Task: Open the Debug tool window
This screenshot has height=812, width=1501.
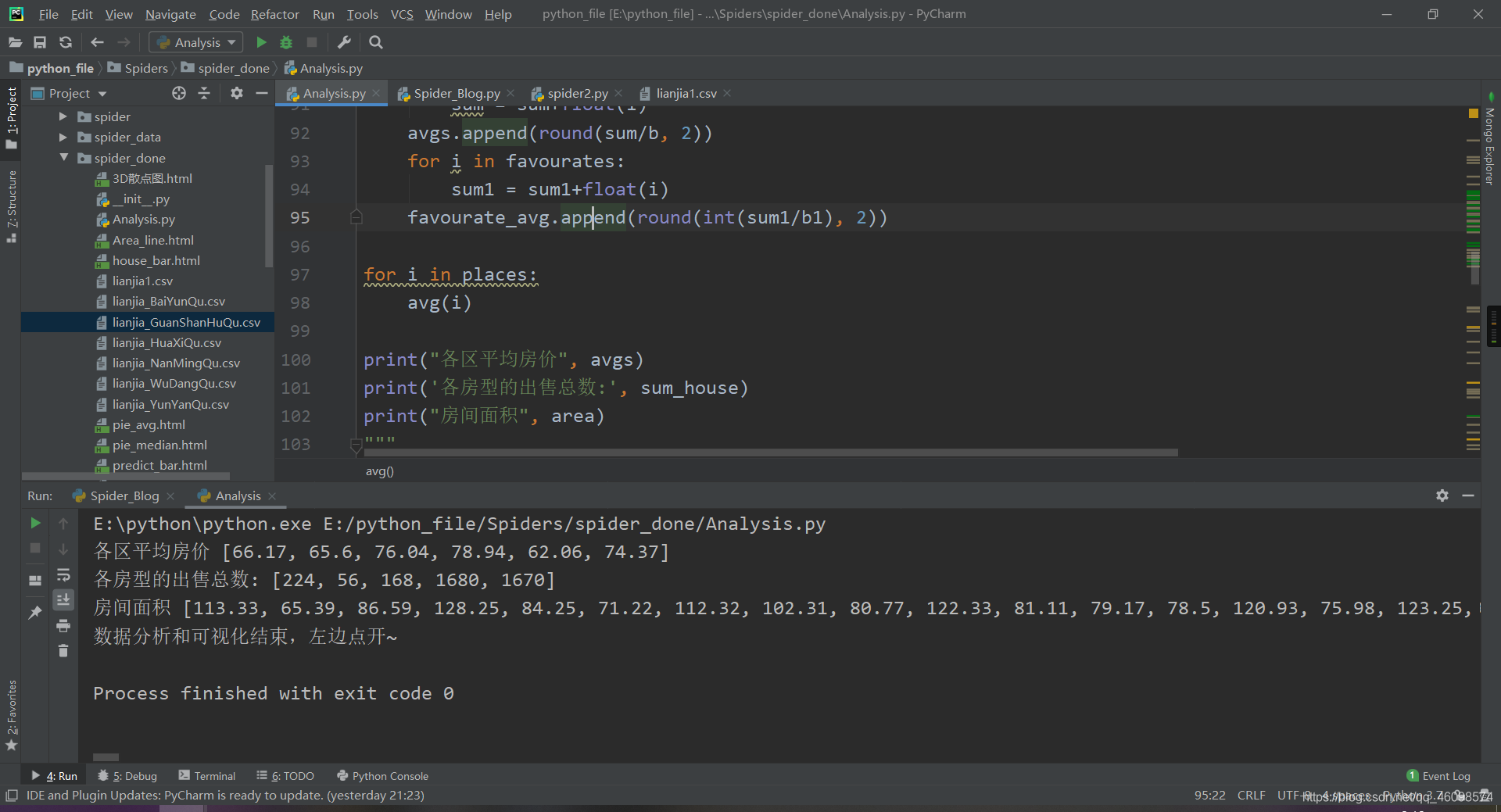Action: tap(127, 775)
